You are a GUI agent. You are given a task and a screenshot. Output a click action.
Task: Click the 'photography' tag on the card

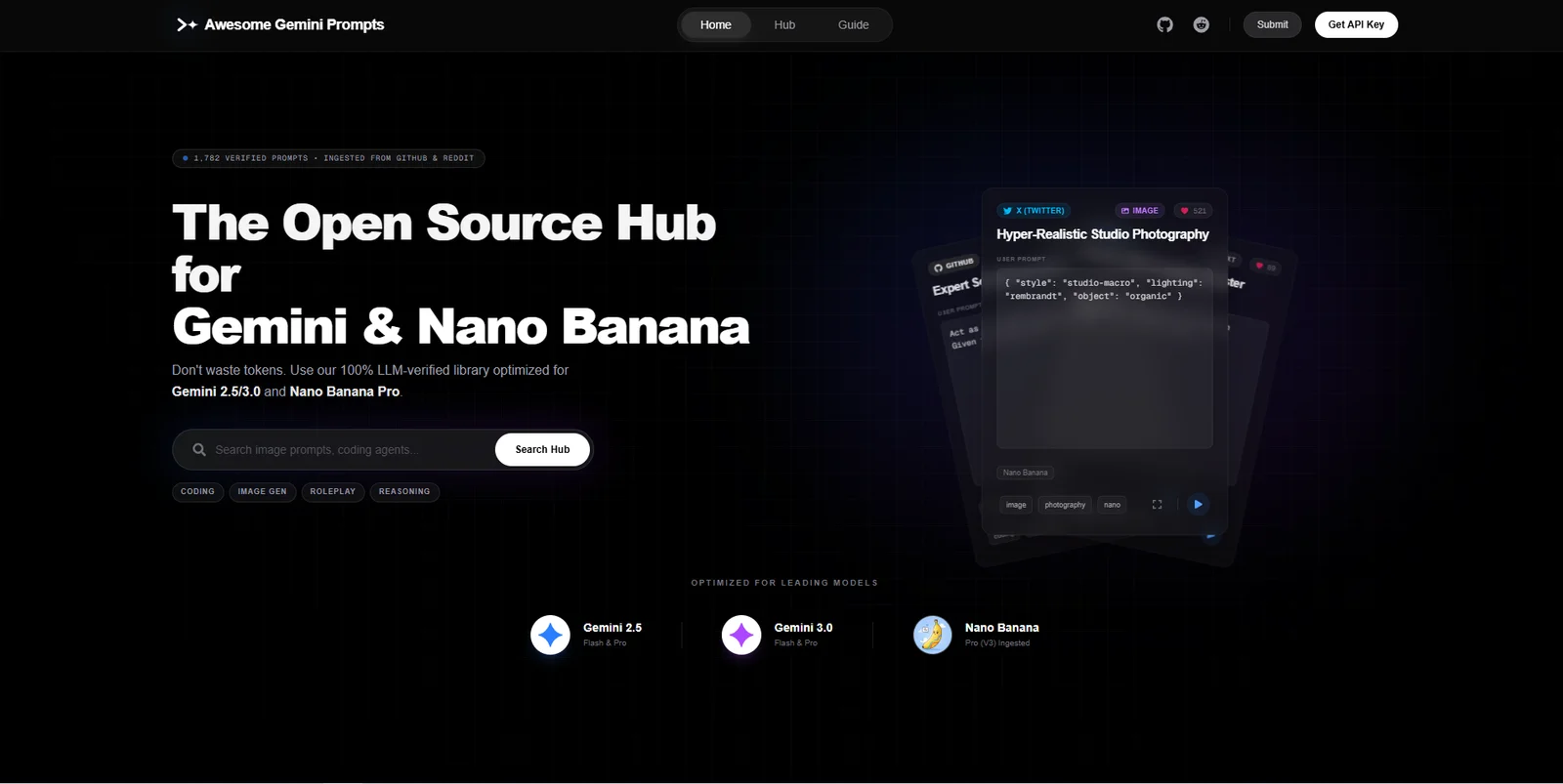pyautogui.click(x=1065, y=505)
